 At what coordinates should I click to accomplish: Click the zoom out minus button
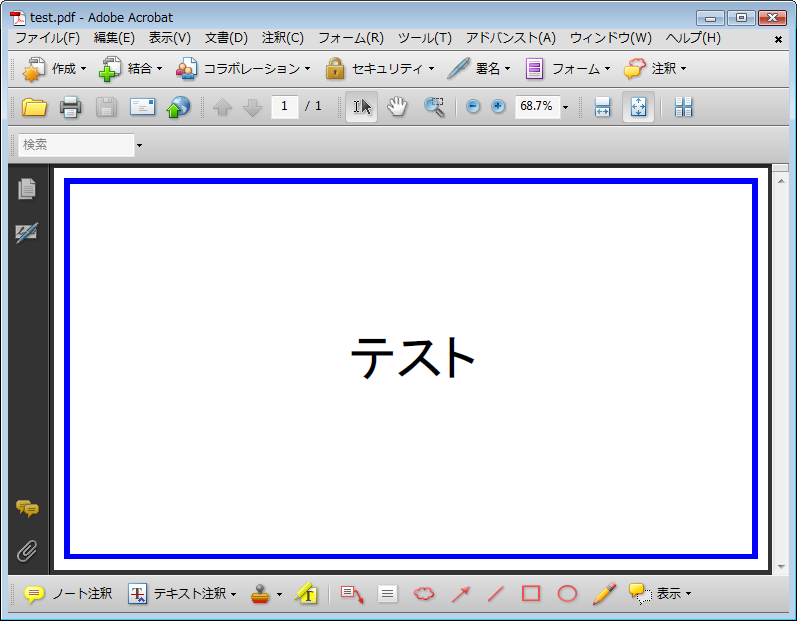[473, 106]
